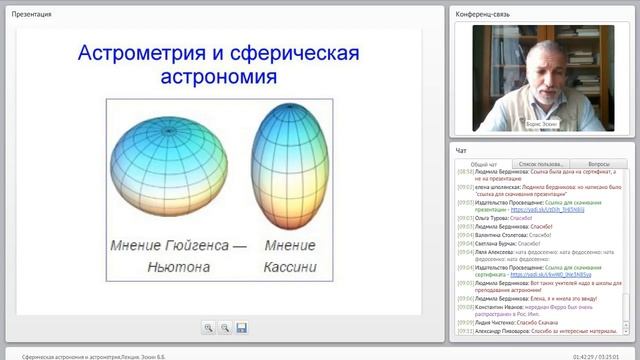640x360 pixels.
Task: Click Светлана Бурчак's chat message
Action: (499, 244)
